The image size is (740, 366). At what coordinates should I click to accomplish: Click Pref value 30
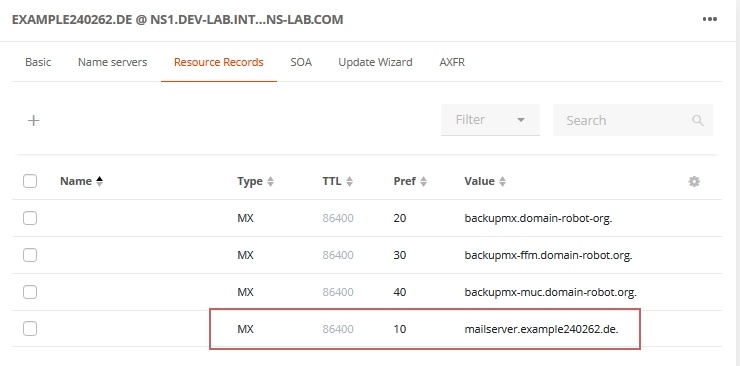tap(400, 255)
